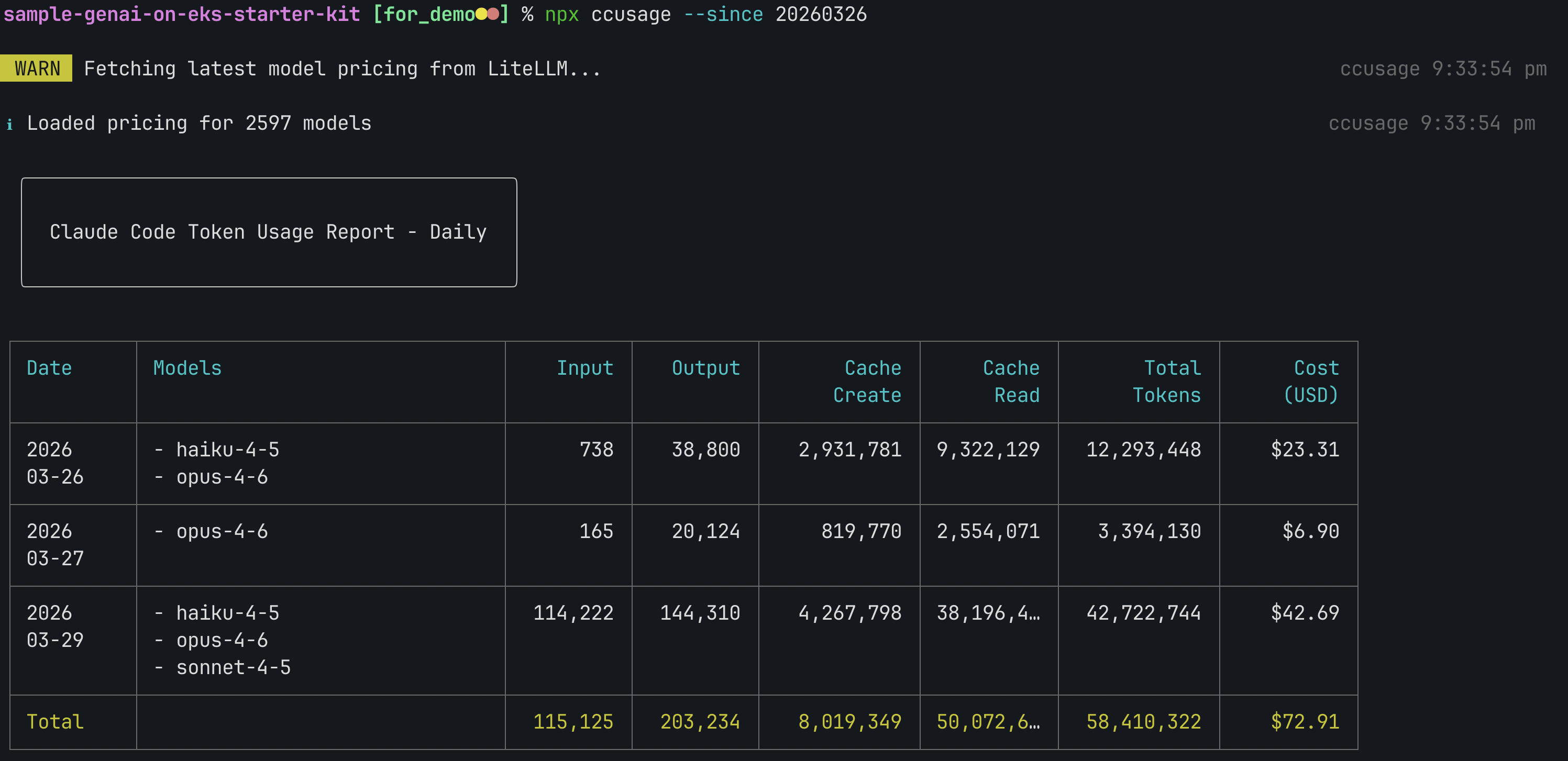Click the 'Date' column header
This screenshot has height=761, width=1568.
click(x=49, y=368)
